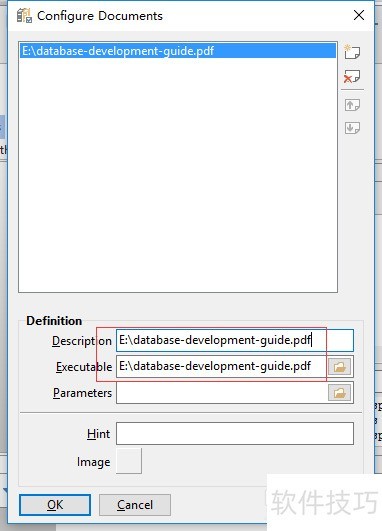Screen dimensions: 382x531
Task: Close the Configure Documents dialog
Action: (359, 15)
